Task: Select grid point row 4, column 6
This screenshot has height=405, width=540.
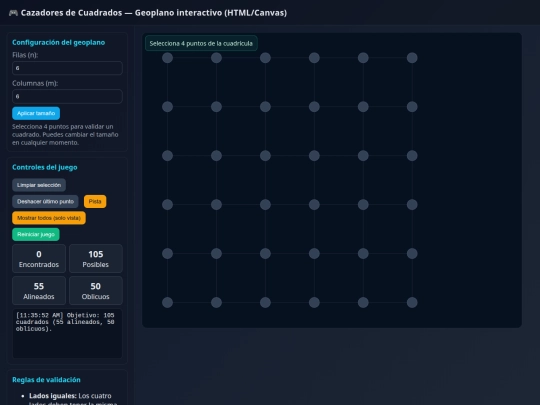Action: click(412, 205)
